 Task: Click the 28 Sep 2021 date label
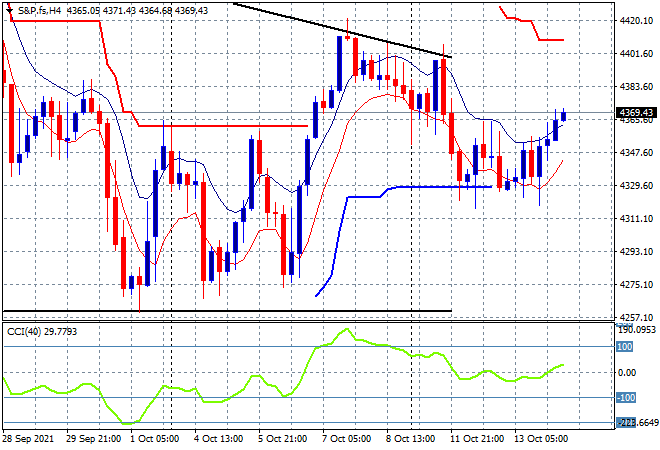(29, 439)
